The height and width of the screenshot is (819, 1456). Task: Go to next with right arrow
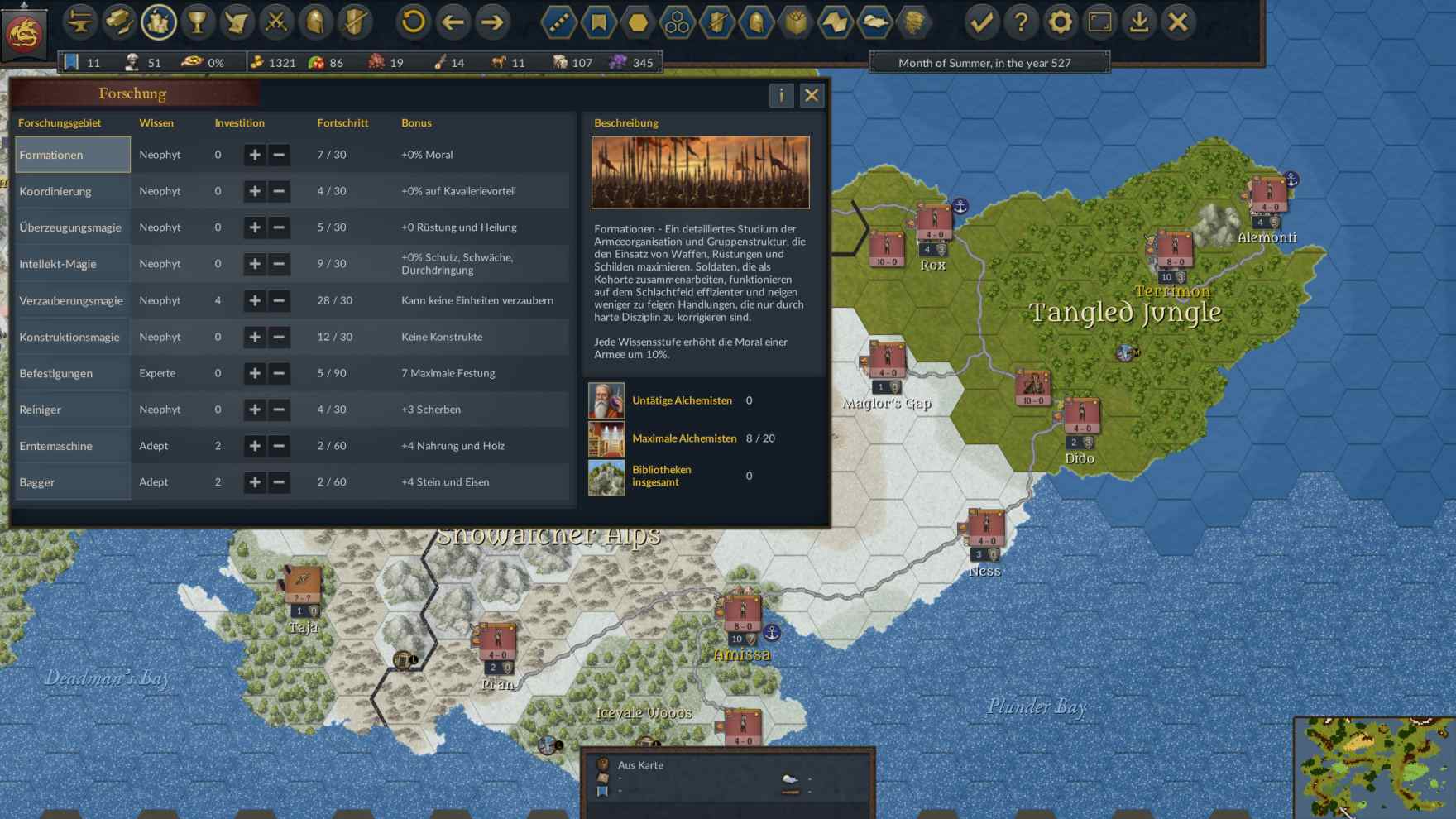492,22
